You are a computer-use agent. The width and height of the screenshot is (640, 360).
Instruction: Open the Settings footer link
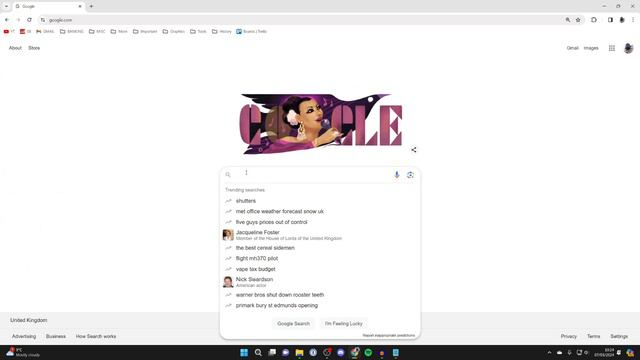click(x=619, y=336)
